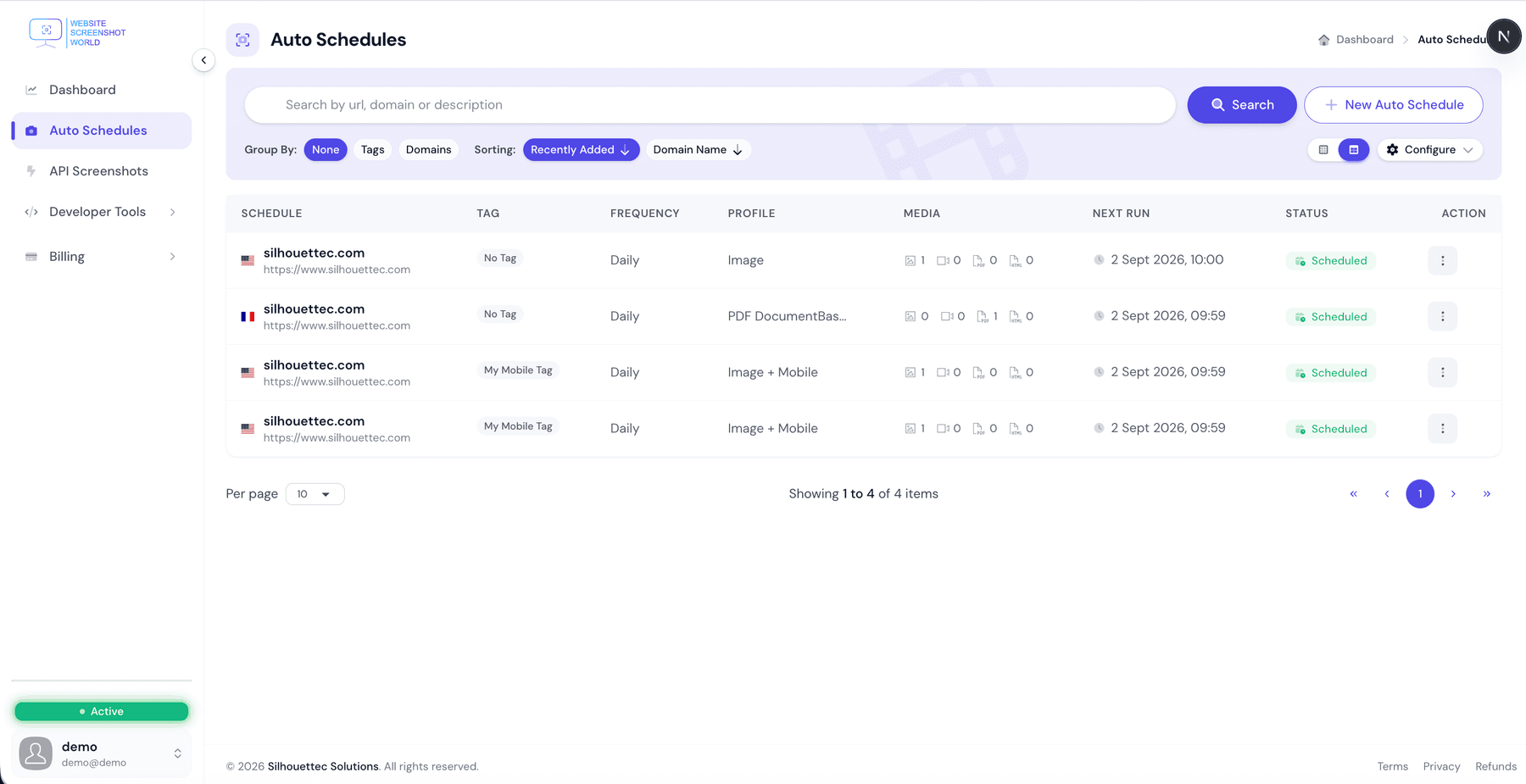Go to first page double-arrow
The image size is (1526, 784).
(x=1353, y=494)
